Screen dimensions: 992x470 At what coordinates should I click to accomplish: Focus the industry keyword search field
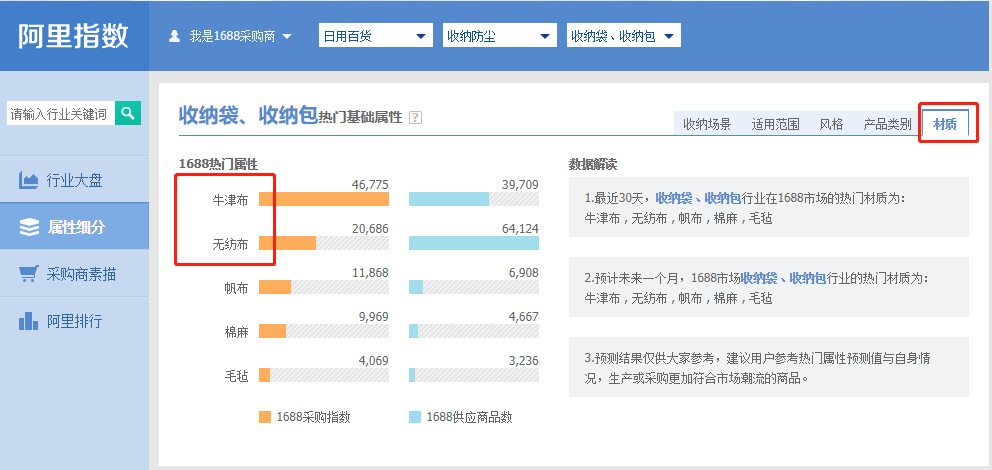(x=61, y=113)
